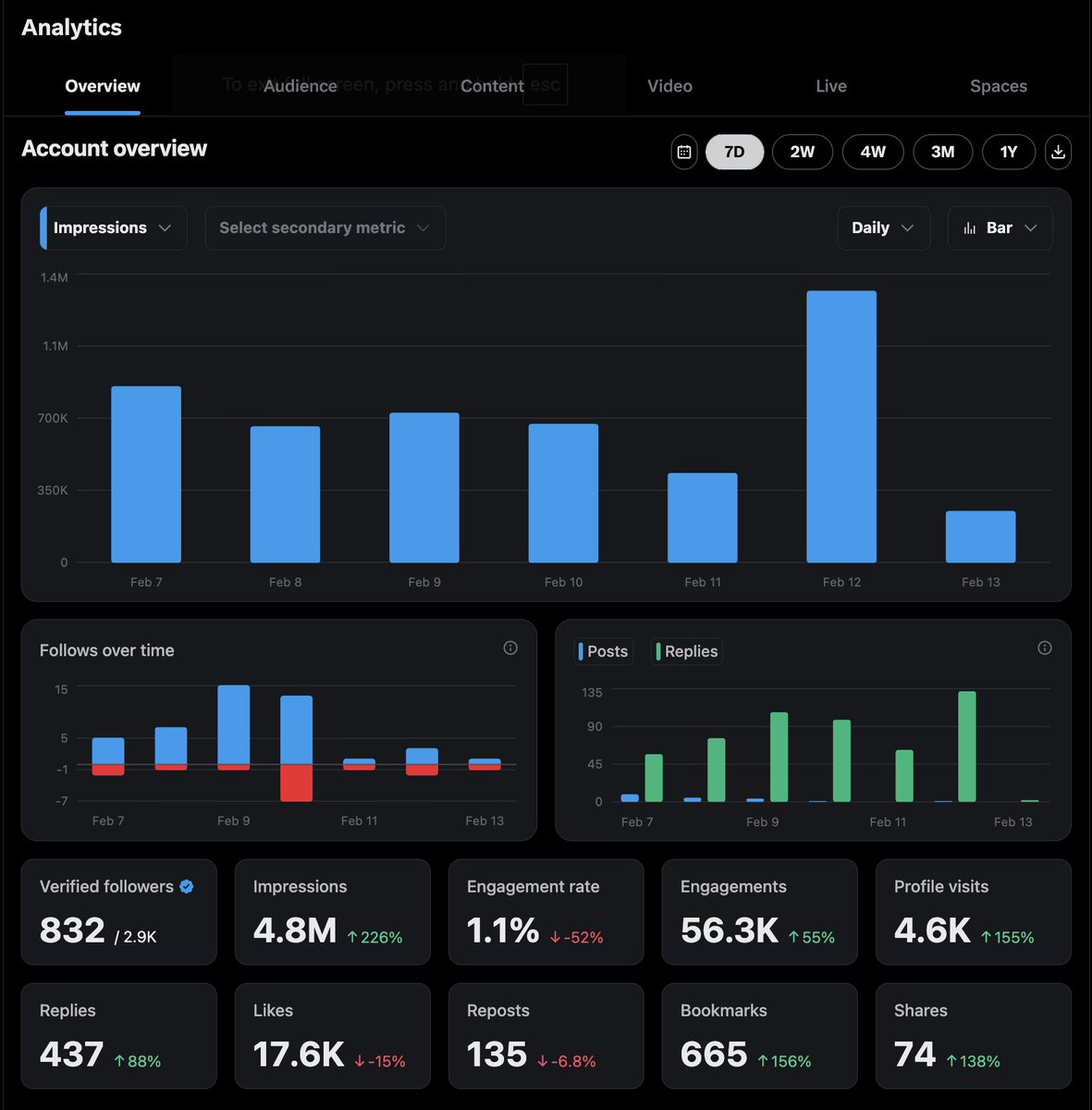
Task: Click the Account overview heading
Action: click(115, 149)
